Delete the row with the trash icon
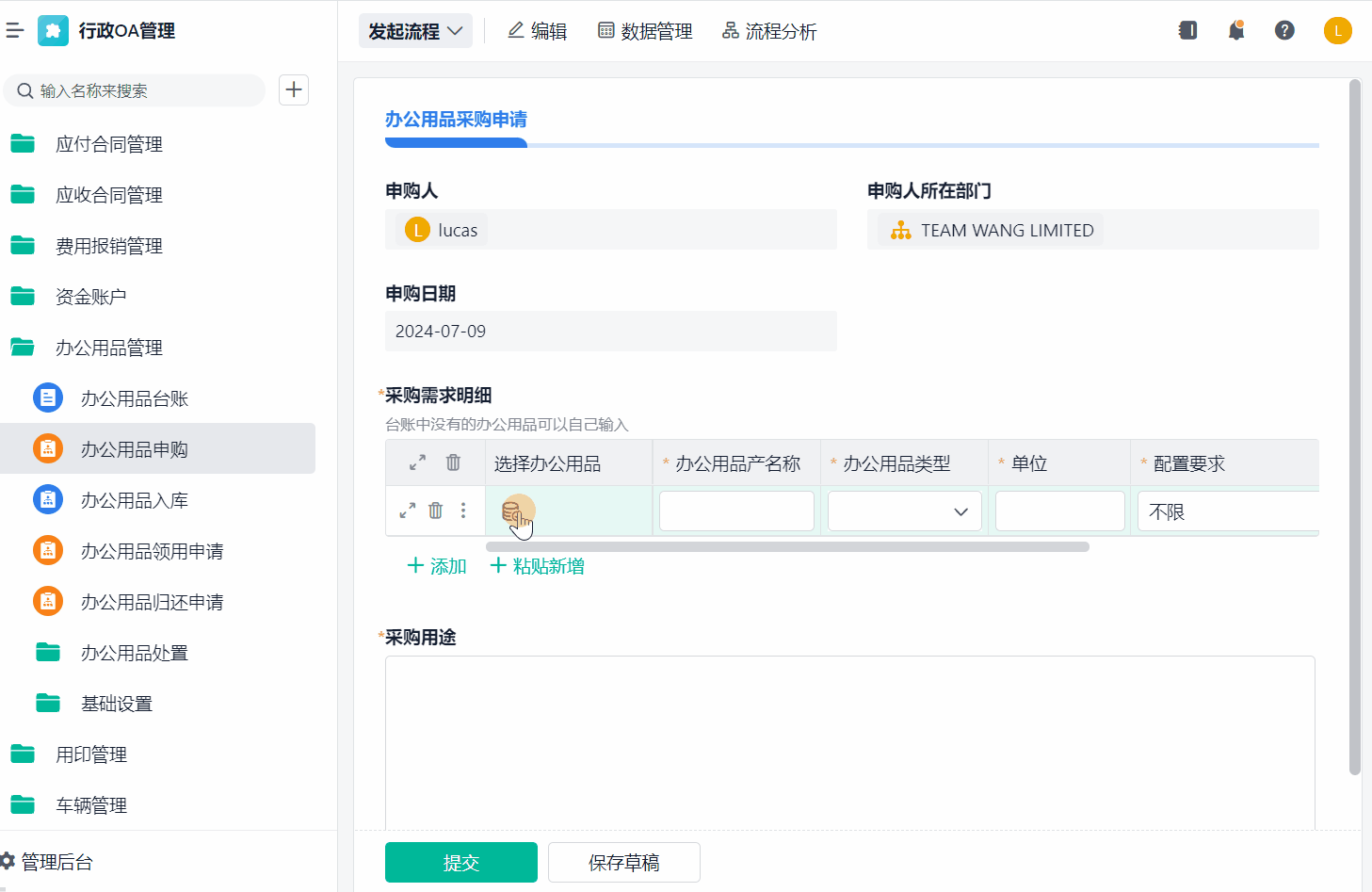 pyautogui.click(x=435, y=511)
